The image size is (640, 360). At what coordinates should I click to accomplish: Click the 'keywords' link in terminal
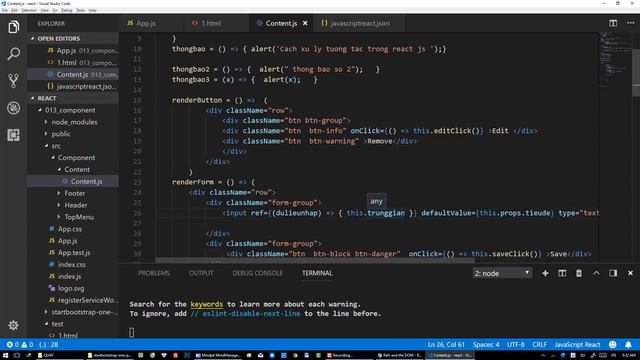pos(207,304)
